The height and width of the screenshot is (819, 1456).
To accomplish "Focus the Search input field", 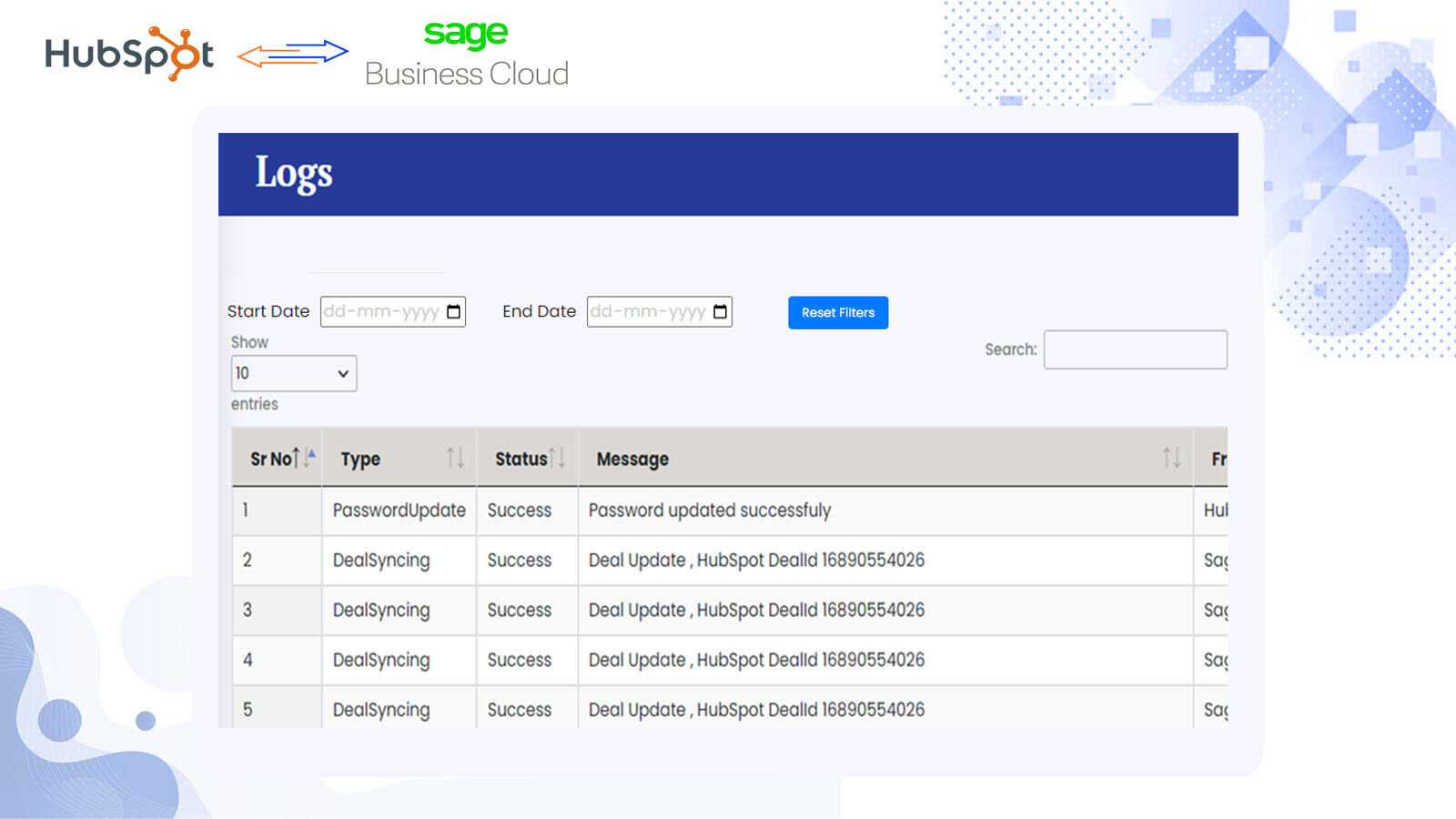I will tap(1135, 349).
